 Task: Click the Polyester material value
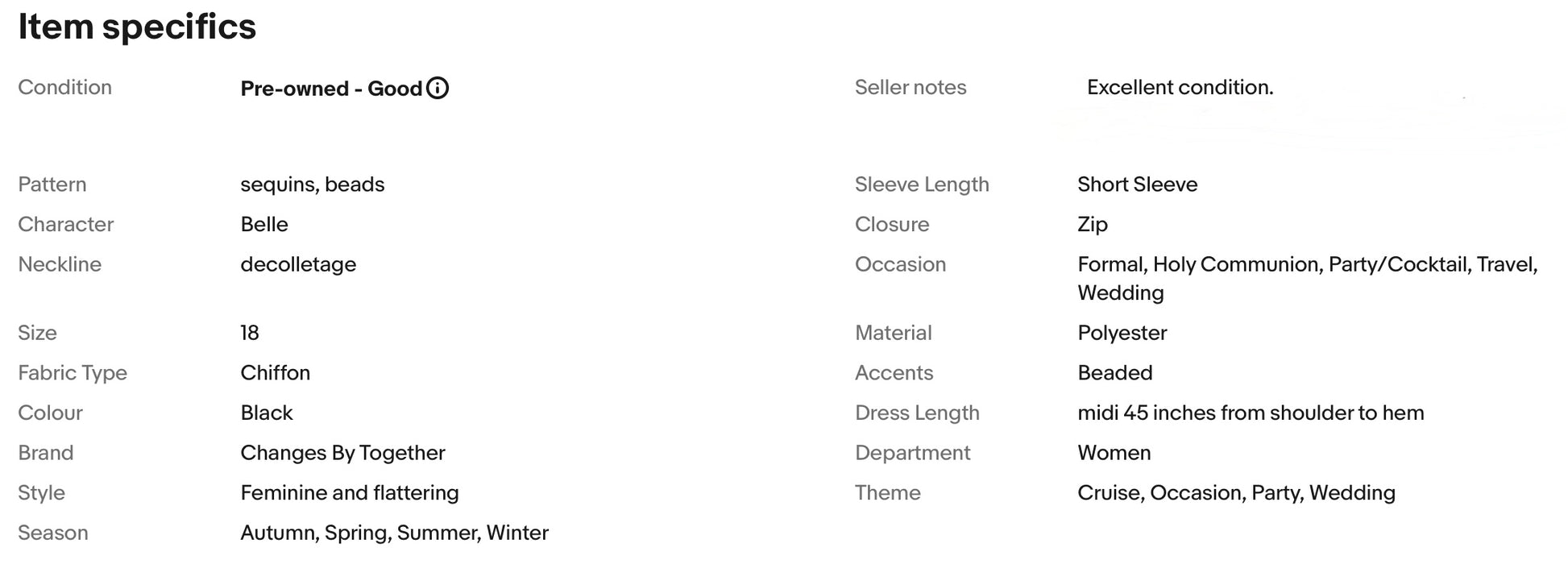[1122, 333]
